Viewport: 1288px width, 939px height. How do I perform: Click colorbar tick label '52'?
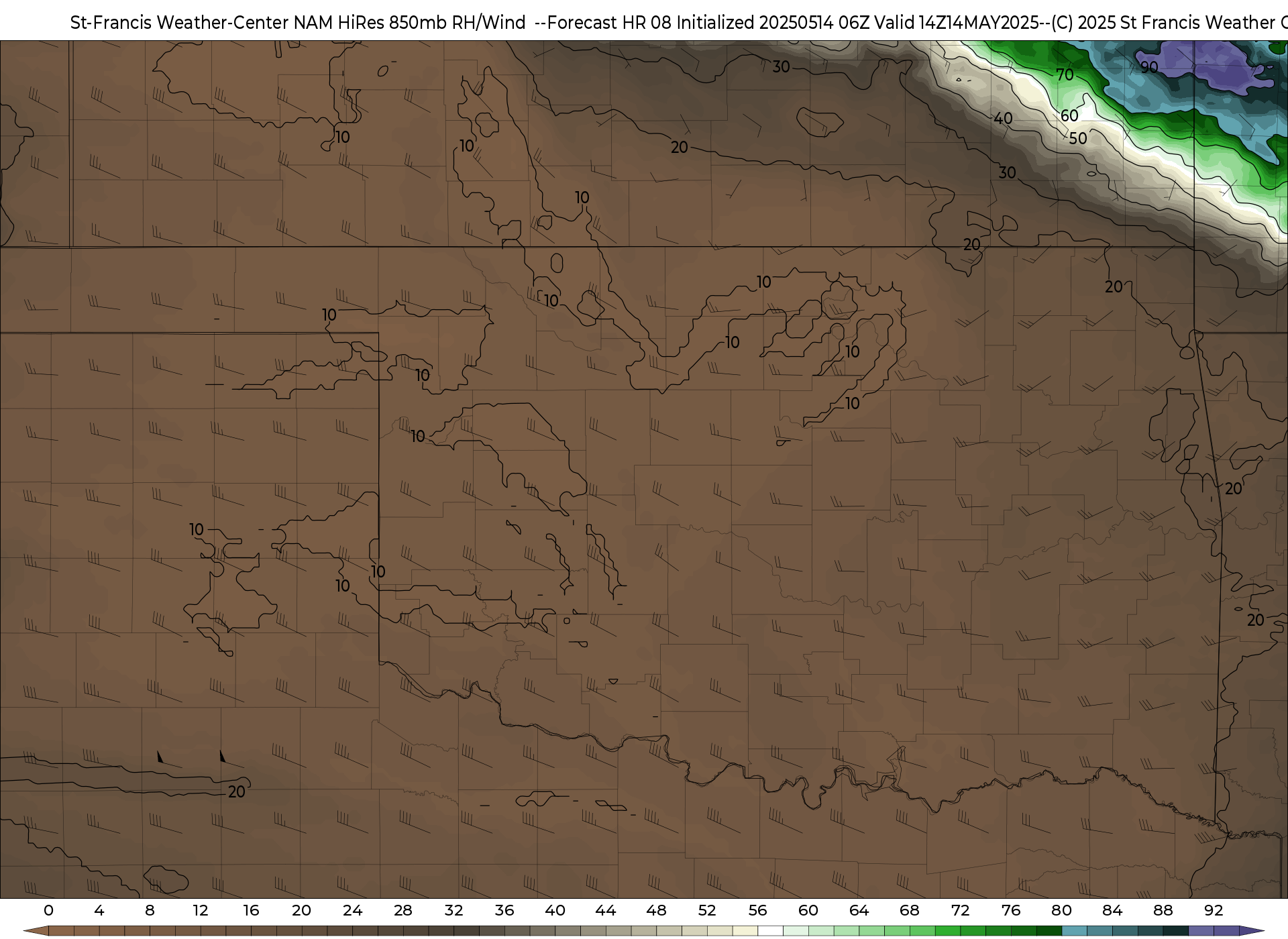(x=706, y=910)
